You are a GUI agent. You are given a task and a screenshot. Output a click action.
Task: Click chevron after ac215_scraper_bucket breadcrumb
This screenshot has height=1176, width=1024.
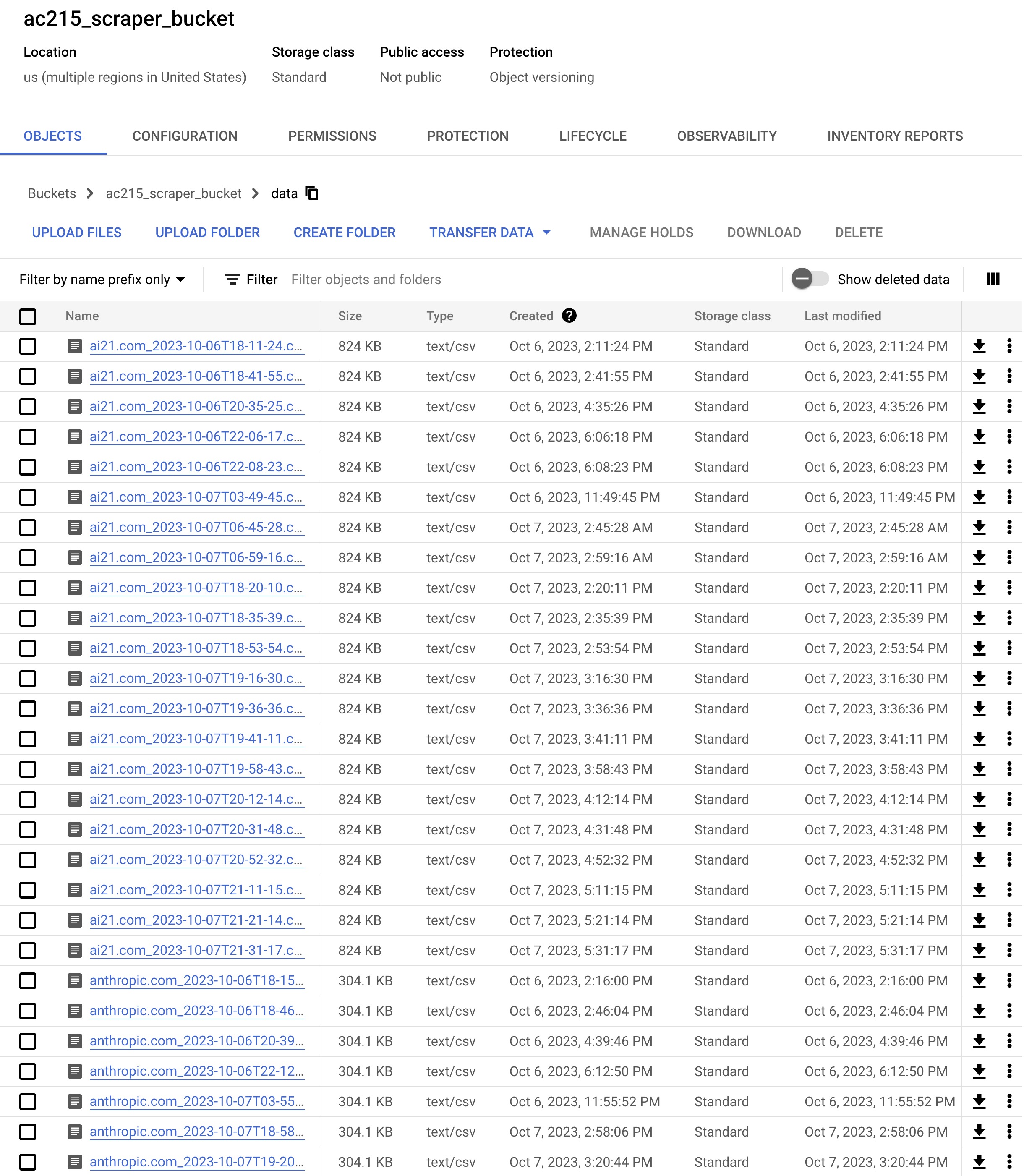point(256,194)
